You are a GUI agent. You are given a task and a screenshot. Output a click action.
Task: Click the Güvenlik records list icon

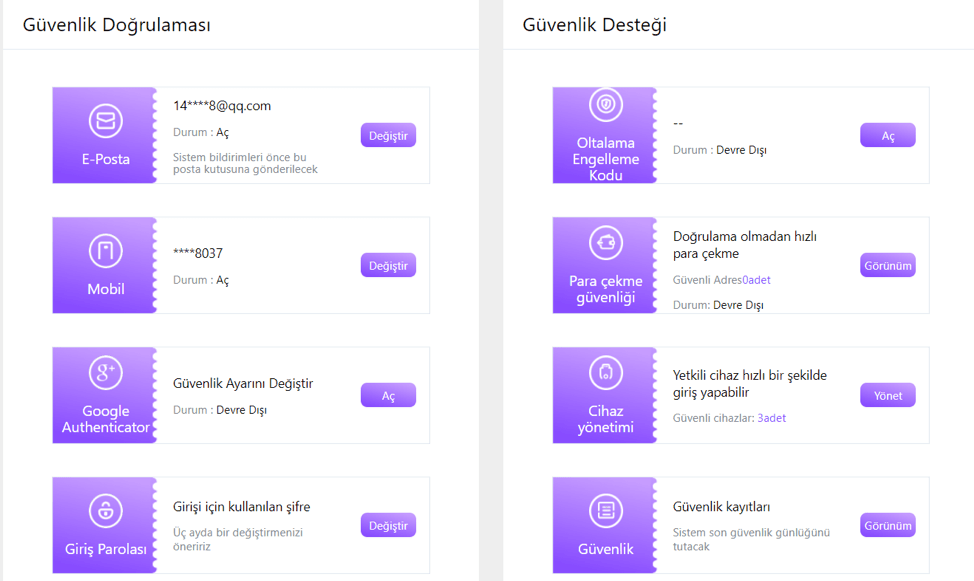pyautogui.click(x=605, y=510)
